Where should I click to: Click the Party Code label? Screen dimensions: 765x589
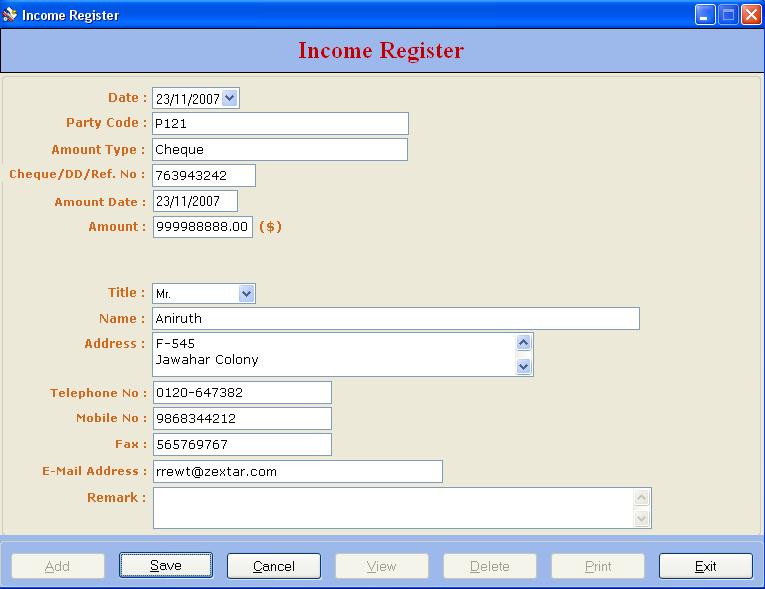pyautogui.click(x=106, y=122)
